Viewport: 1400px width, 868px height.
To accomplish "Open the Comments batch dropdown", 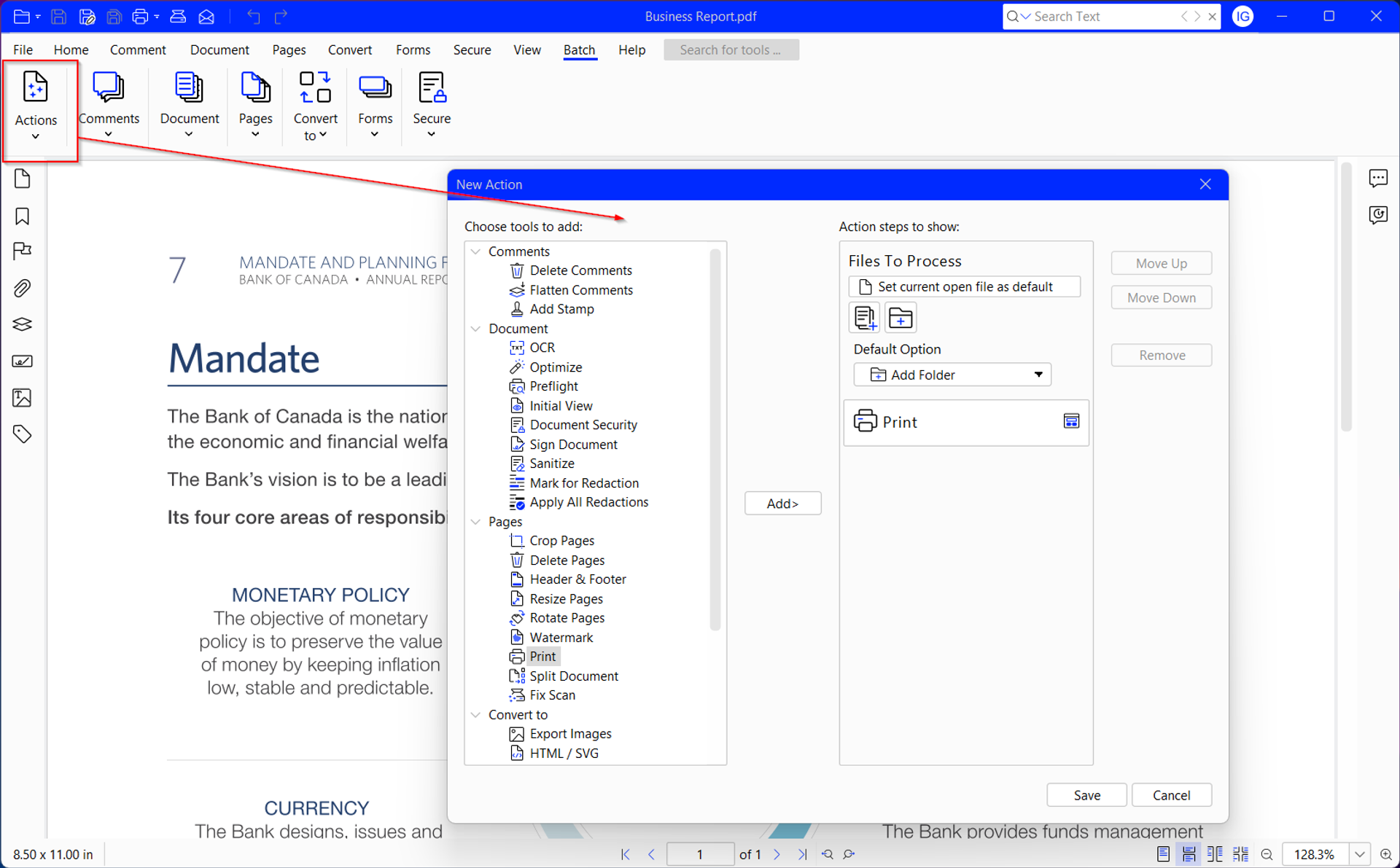I will coord(109,104).
